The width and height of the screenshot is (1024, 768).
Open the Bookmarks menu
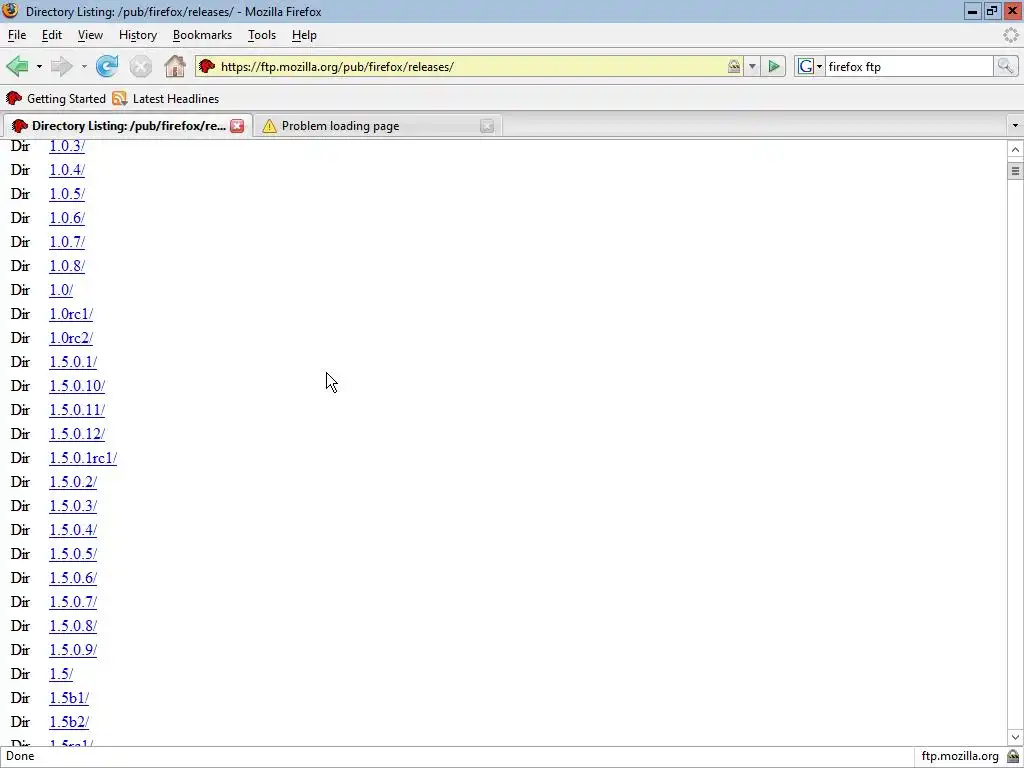[202, 35]
